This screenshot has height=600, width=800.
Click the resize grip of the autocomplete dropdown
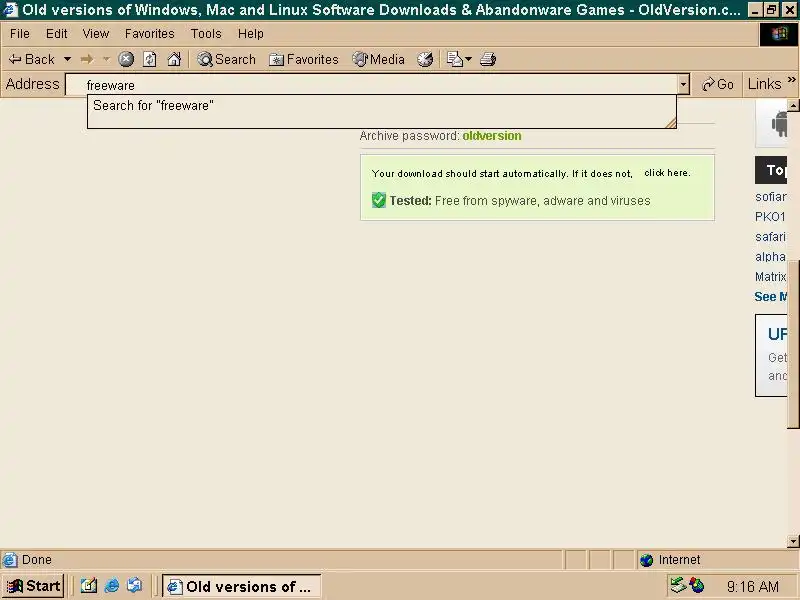click(x=671, y=122)
